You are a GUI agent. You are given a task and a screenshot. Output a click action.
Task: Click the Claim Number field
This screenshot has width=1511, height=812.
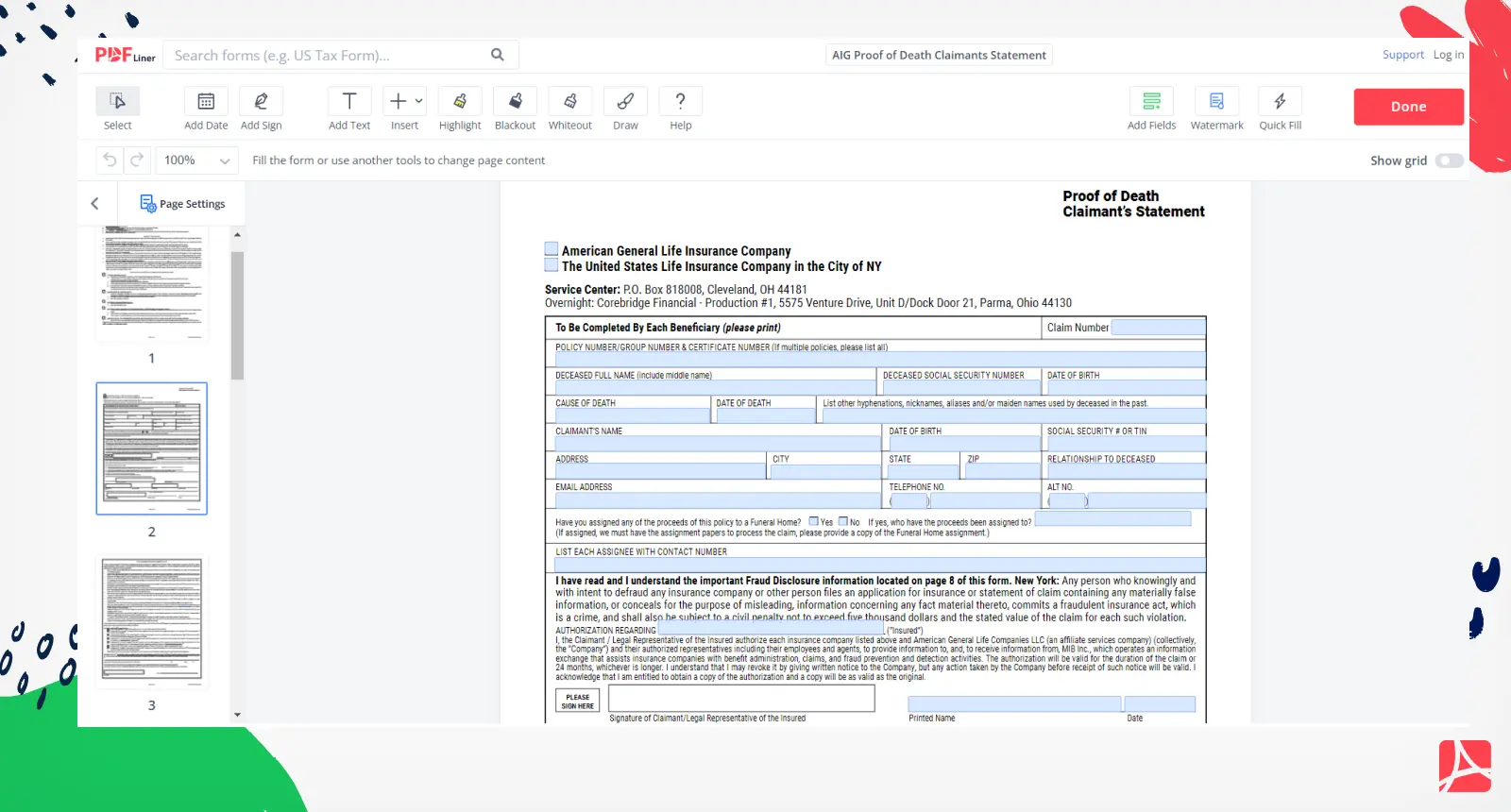click(1158, 328)
